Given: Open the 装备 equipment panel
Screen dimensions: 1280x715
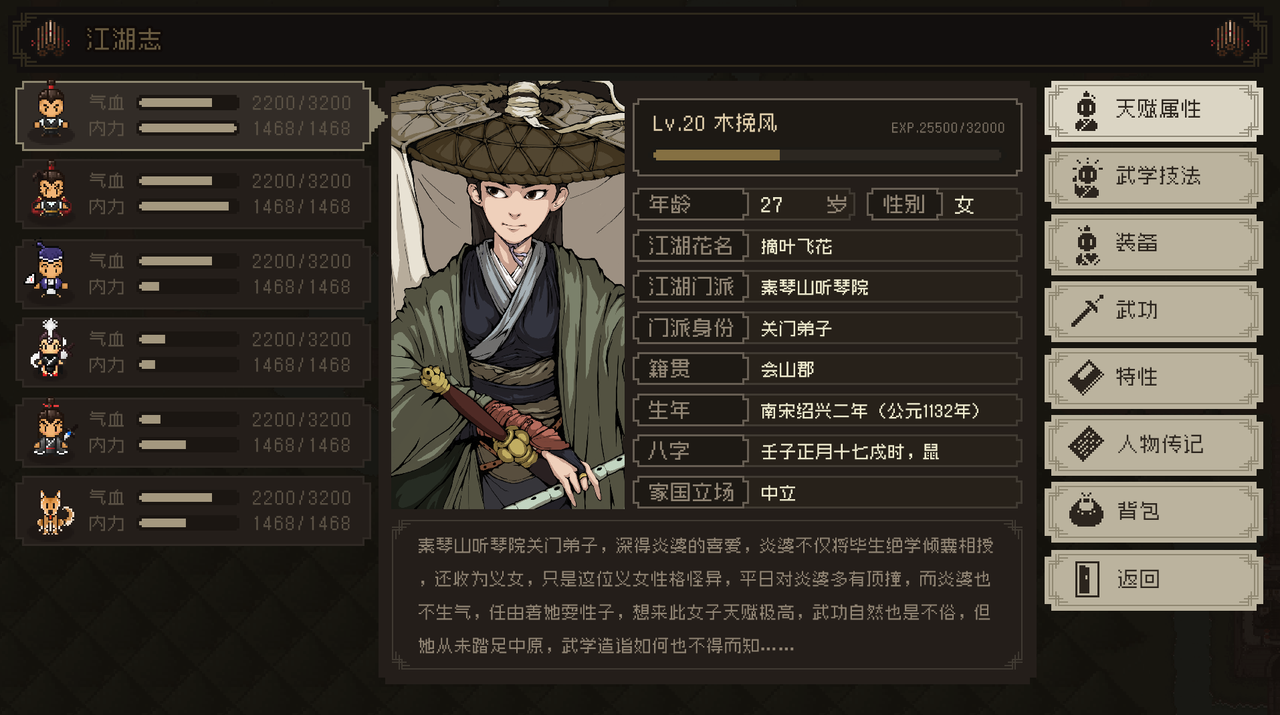Looking at the screenshot, I should tap(1153, 243).
